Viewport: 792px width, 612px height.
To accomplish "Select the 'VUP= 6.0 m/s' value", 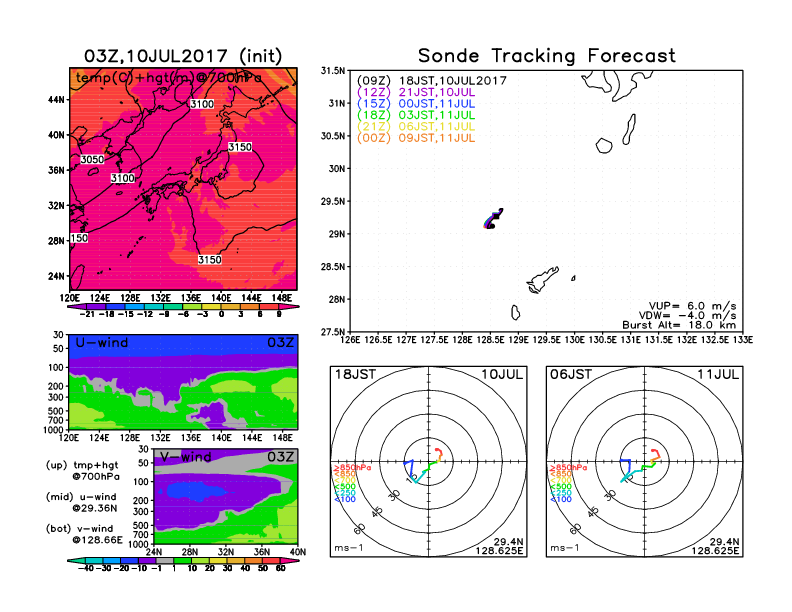I will point(692,306).
